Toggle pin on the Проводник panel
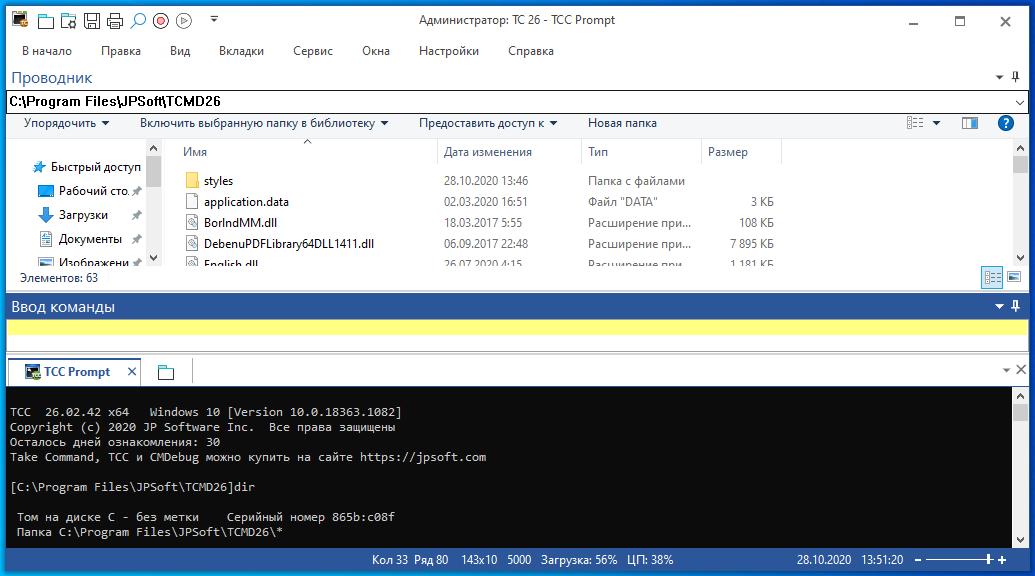 (1015, 77)
